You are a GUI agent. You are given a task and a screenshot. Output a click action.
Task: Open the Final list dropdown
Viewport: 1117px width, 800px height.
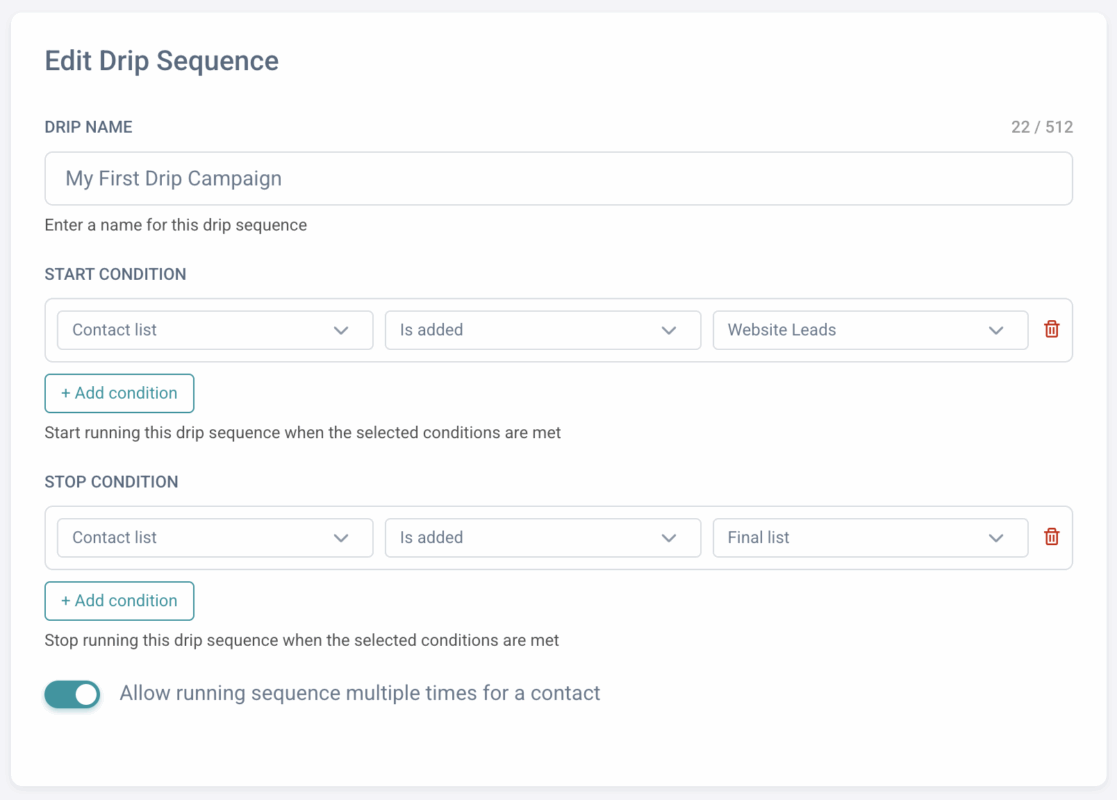(x=855, y=538)
